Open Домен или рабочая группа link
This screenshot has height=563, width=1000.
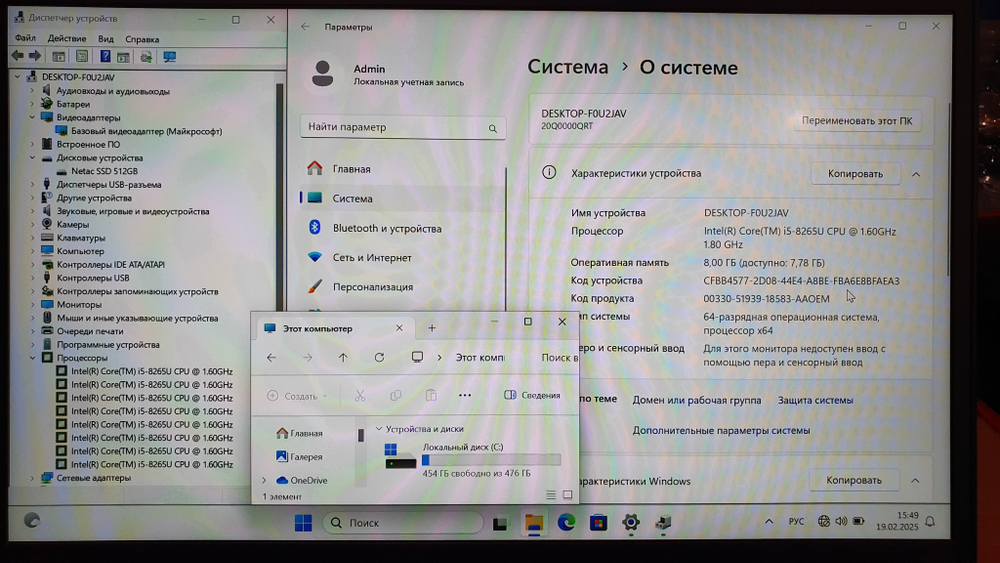point(696,400)
